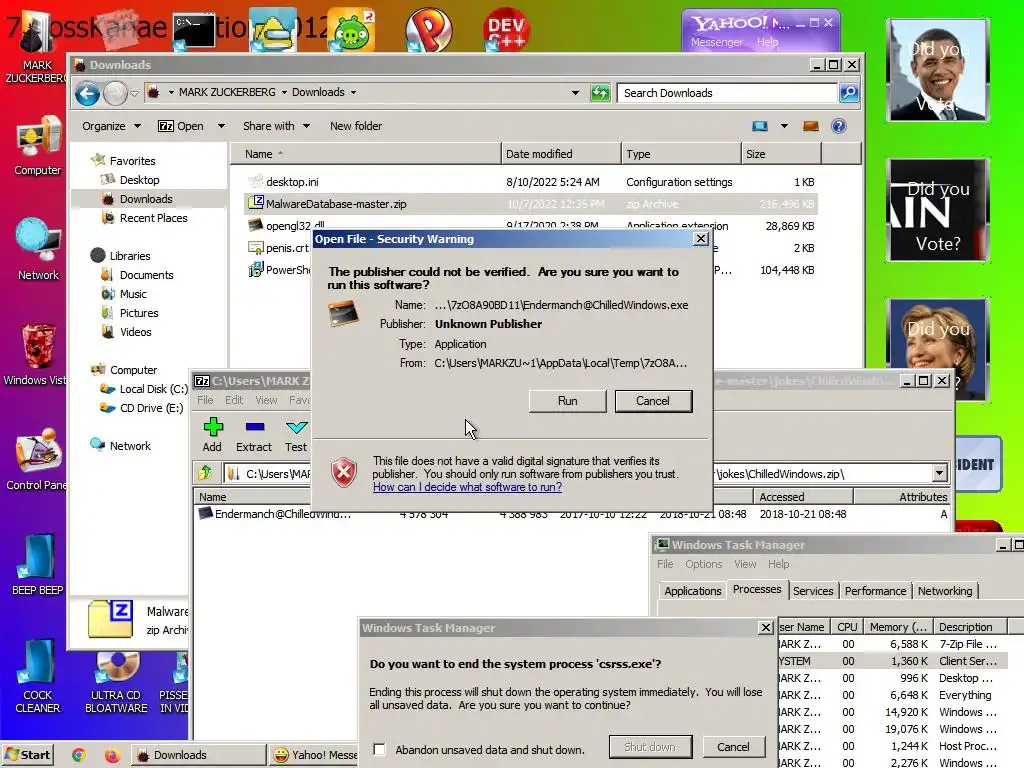The width and height of the screenshot is (1024, 768).
Task: Go back with the Explorer Back arrow
Action: (x=87, y=93)
